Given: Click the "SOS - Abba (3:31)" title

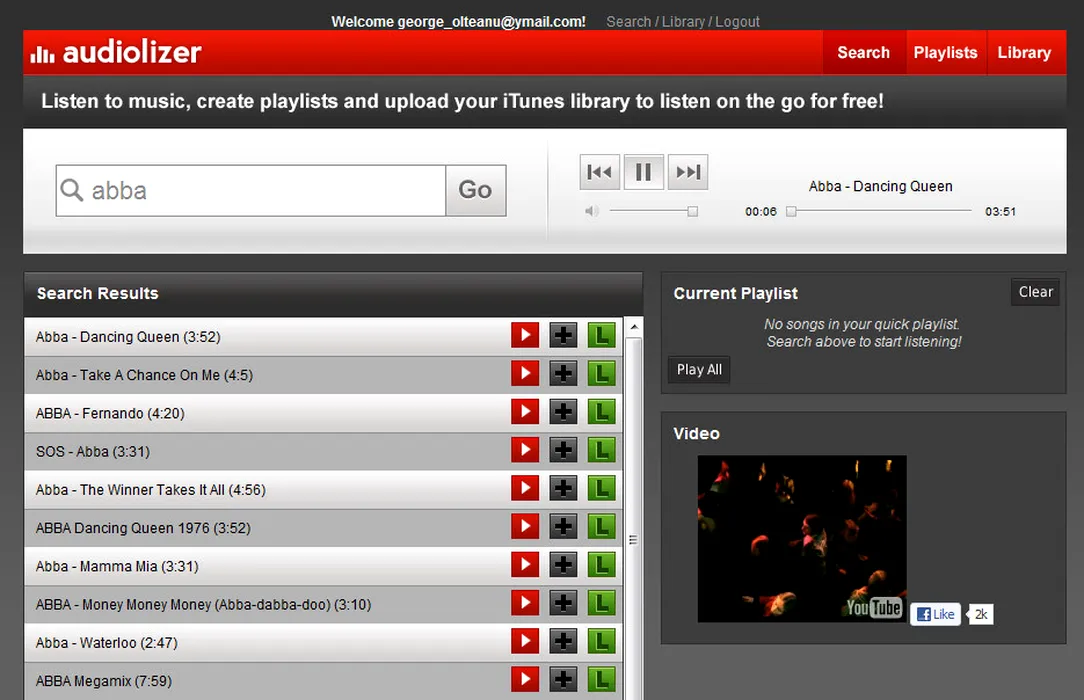Looking at the screenshot, I should (x=93, y=452).
